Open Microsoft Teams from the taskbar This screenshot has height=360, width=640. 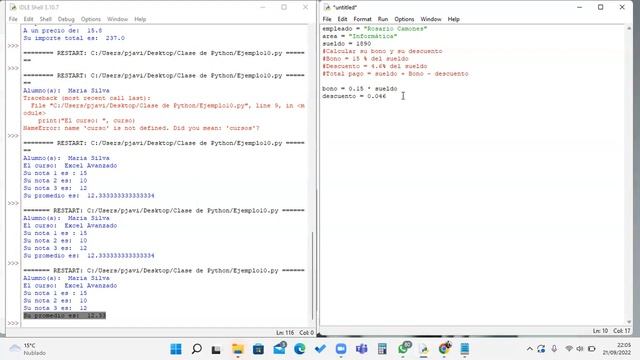point(362,349)
